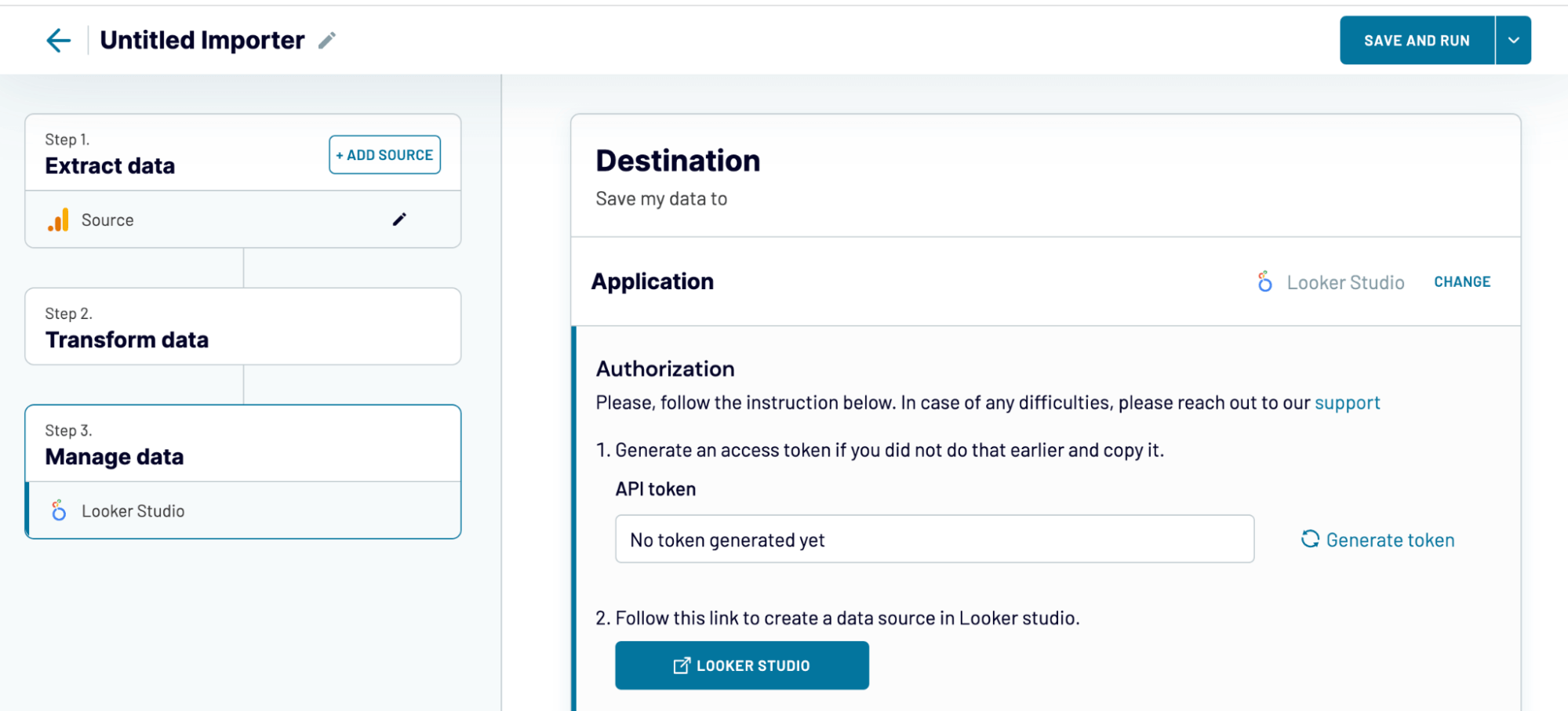Select the Destination panel header
1568x711 pixels.
(x=678, y=161)
